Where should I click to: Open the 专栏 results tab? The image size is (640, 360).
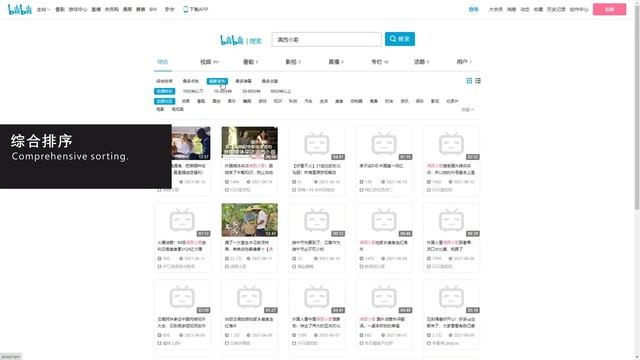coord(379,62)
